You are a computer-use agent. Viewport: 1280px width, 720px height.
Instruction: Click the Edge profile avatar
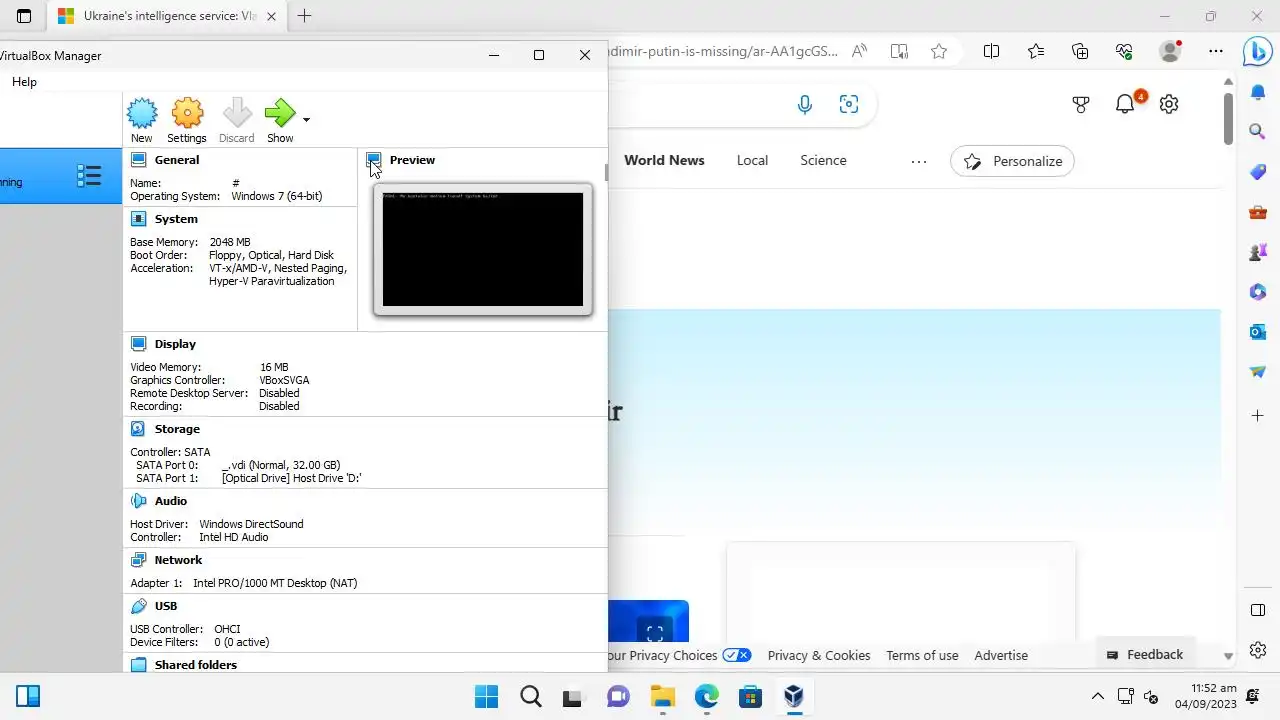[1170, 51]
